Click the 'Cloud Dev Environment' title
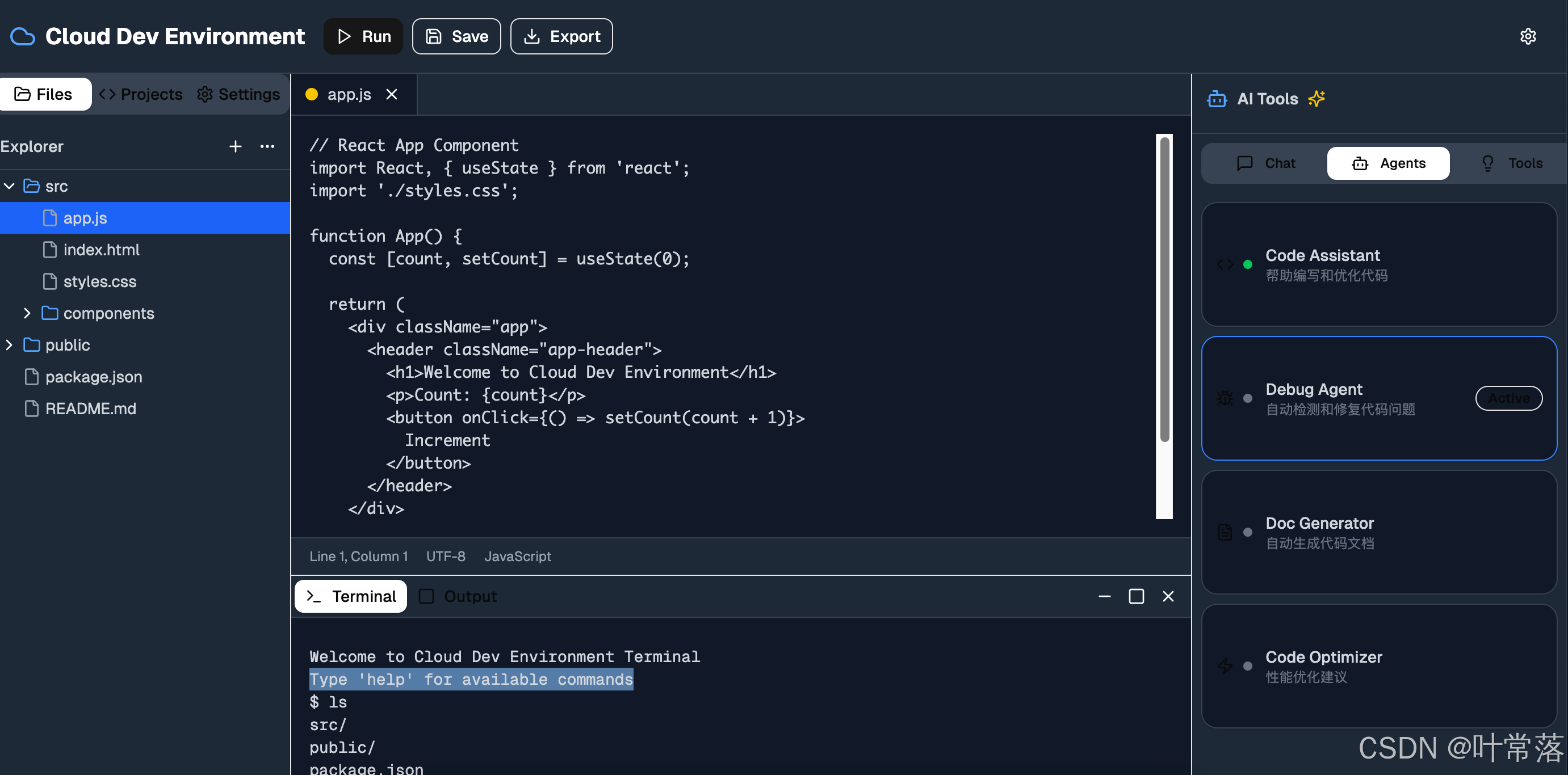This screenshot has height=775, width=1568. 175,36
